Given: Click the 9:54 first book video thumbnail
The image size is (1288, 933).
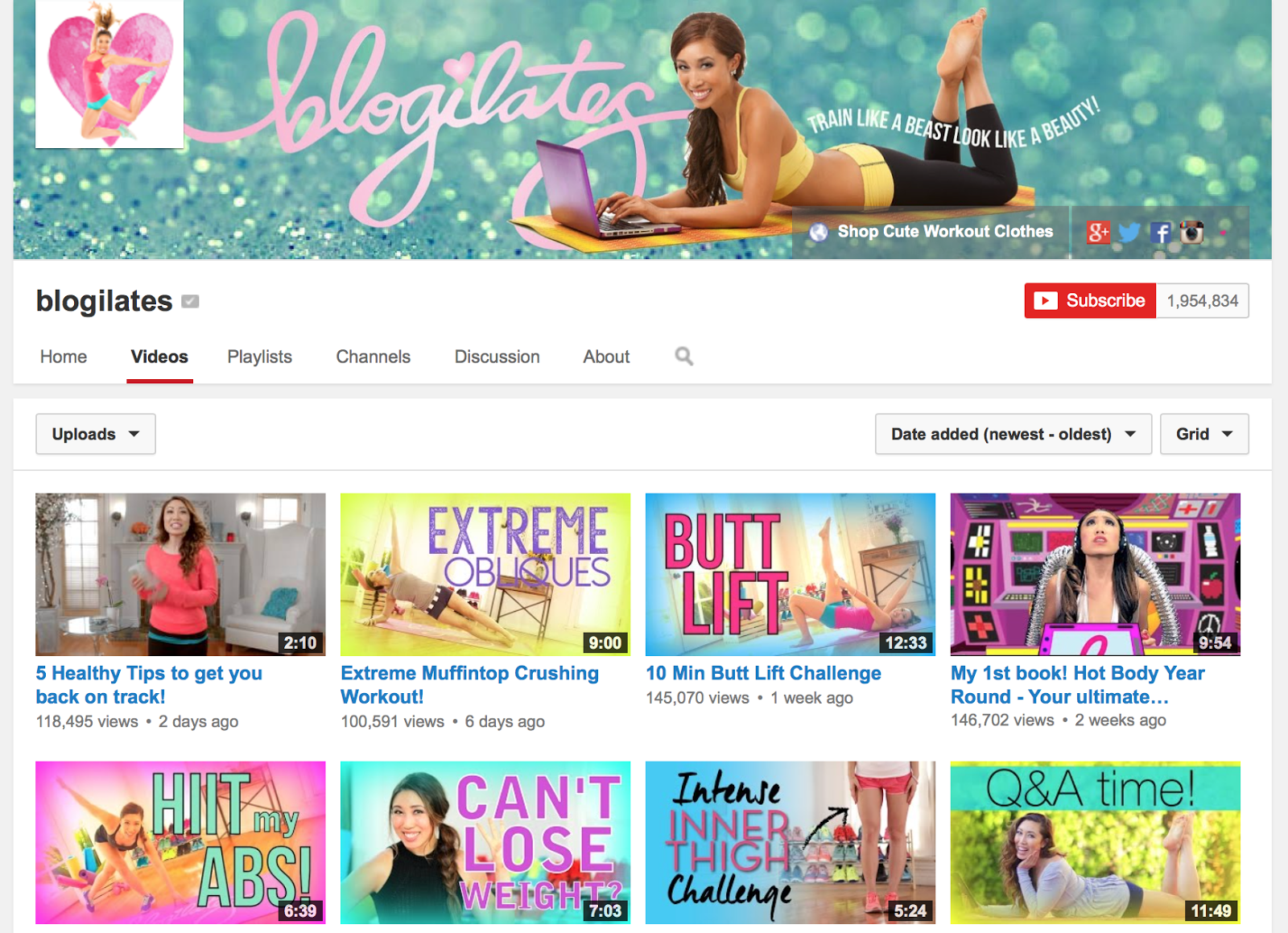Looking at the screenshot, I should 1096,575.
